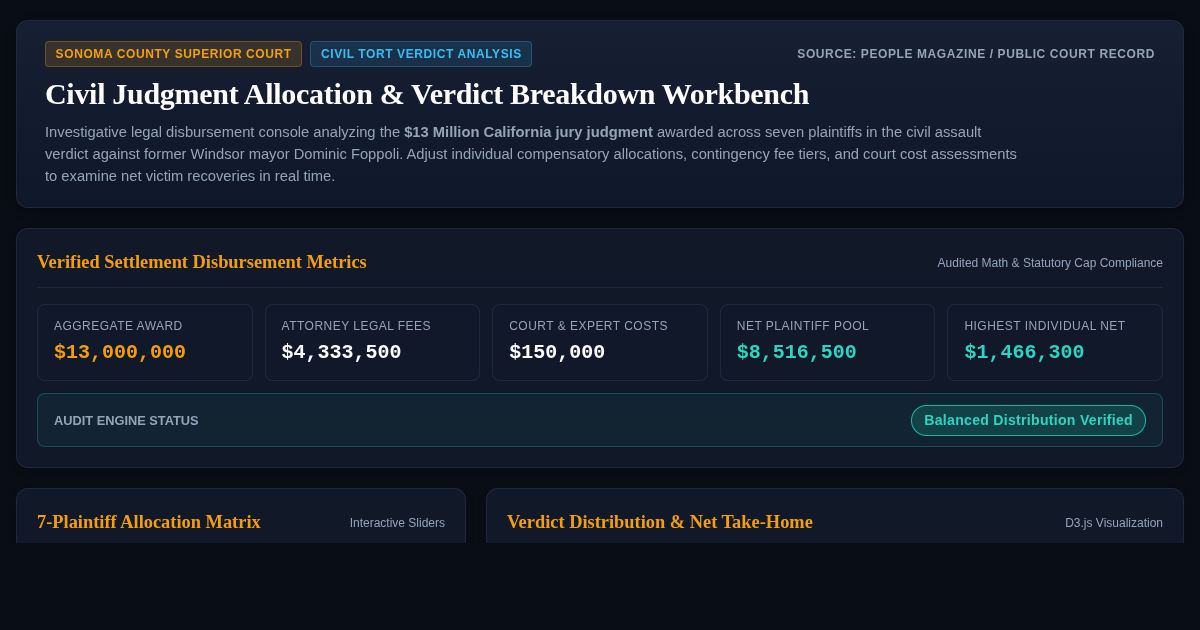Click the Source: People Magazine text
1200x630 pixels.
coord(976,54)
